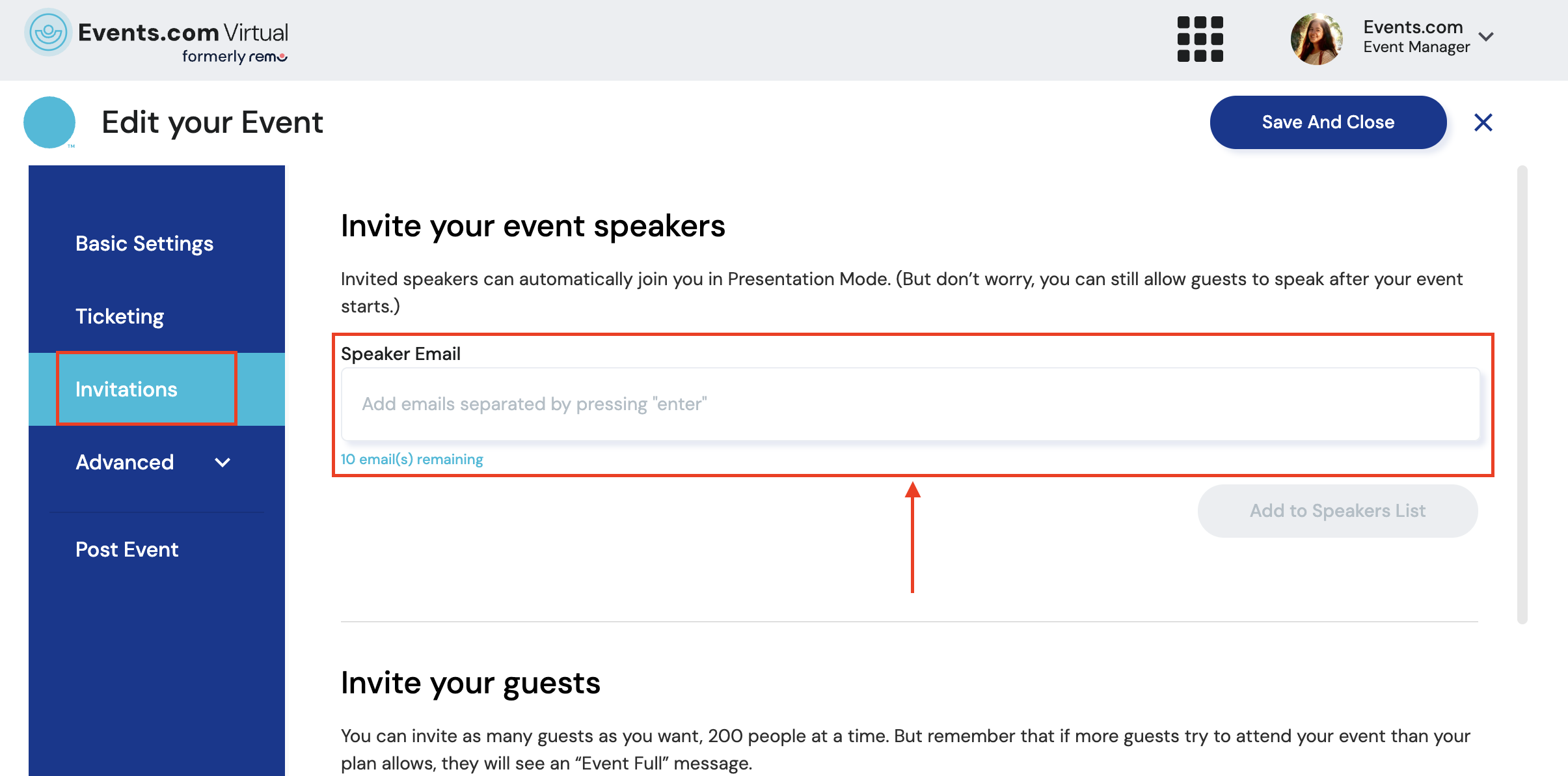Expand the account menu chevron
Image resolution: width=1568 pixels, height=776 pixels.
[x=1486, y=36]
